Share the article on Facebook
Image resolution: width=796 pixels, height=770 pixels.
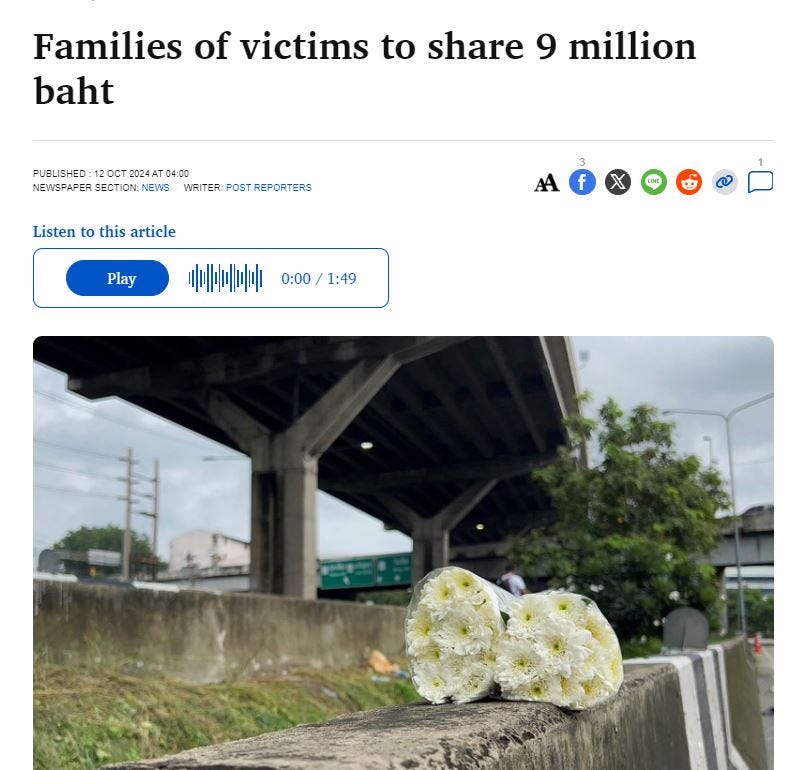(582, 182)
